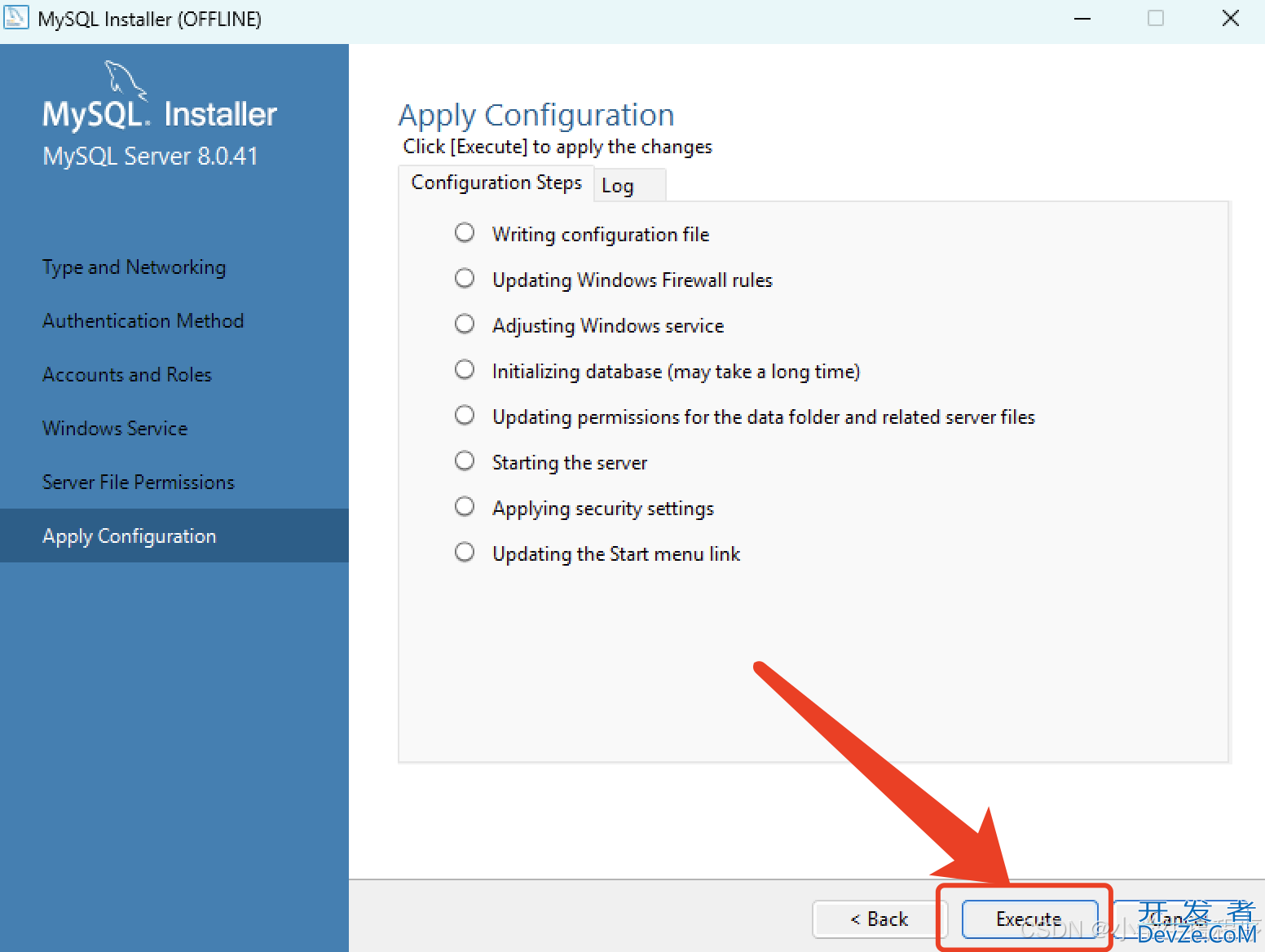Open the Accounts and Roles step
Viewport: 1265px width, 952px height.
point(127,375)
